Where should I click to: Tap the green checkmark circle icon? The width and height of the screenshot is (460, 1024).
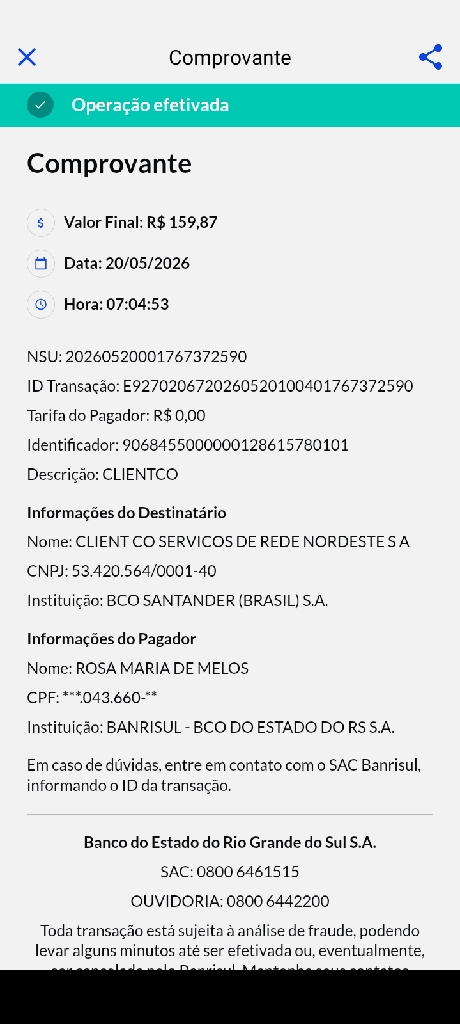pyautogui.click(x=41, y=105)
